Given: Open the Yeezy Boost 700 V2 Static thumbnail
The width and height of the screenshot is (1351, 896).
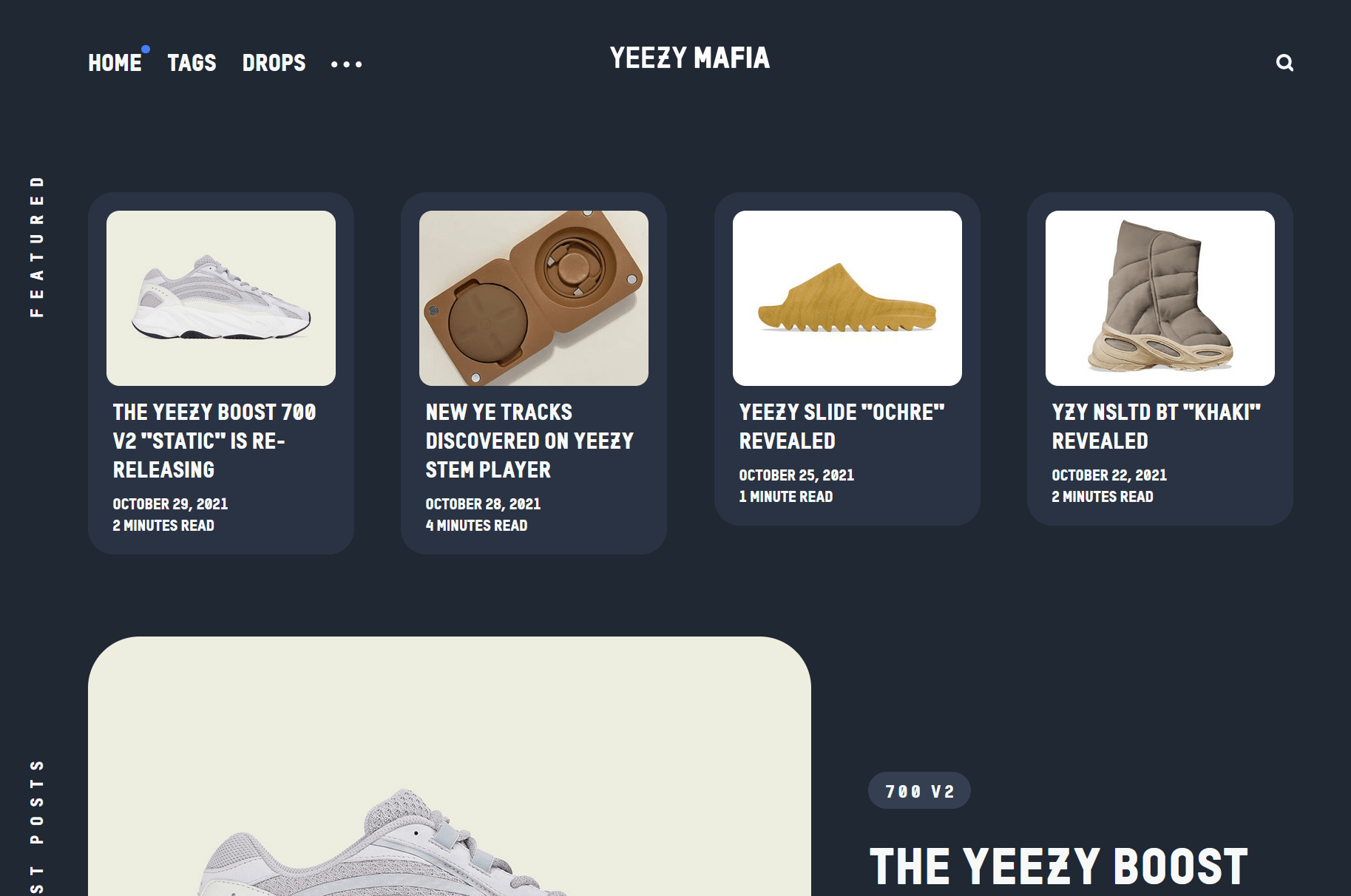Looking at the screenshot, I should 221,298.
